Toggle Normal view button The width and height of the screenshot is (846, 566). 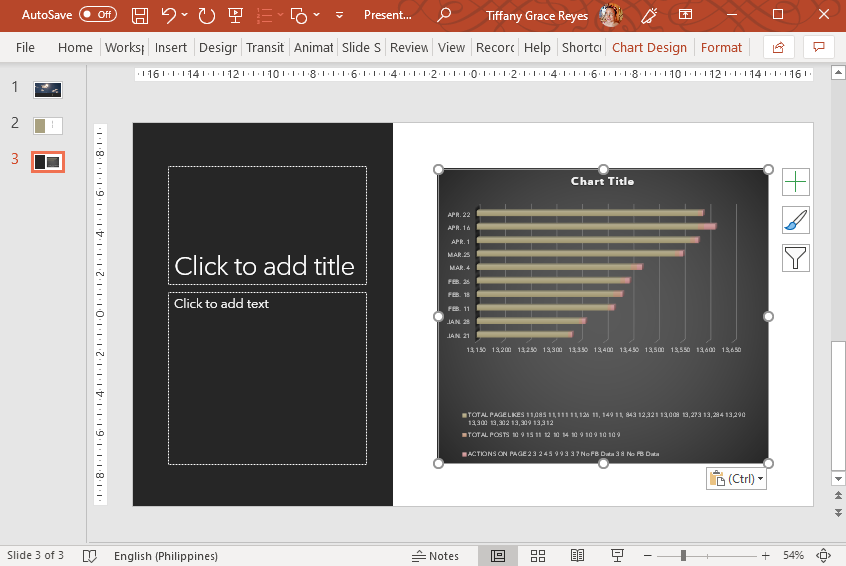[x=497, y=556]
